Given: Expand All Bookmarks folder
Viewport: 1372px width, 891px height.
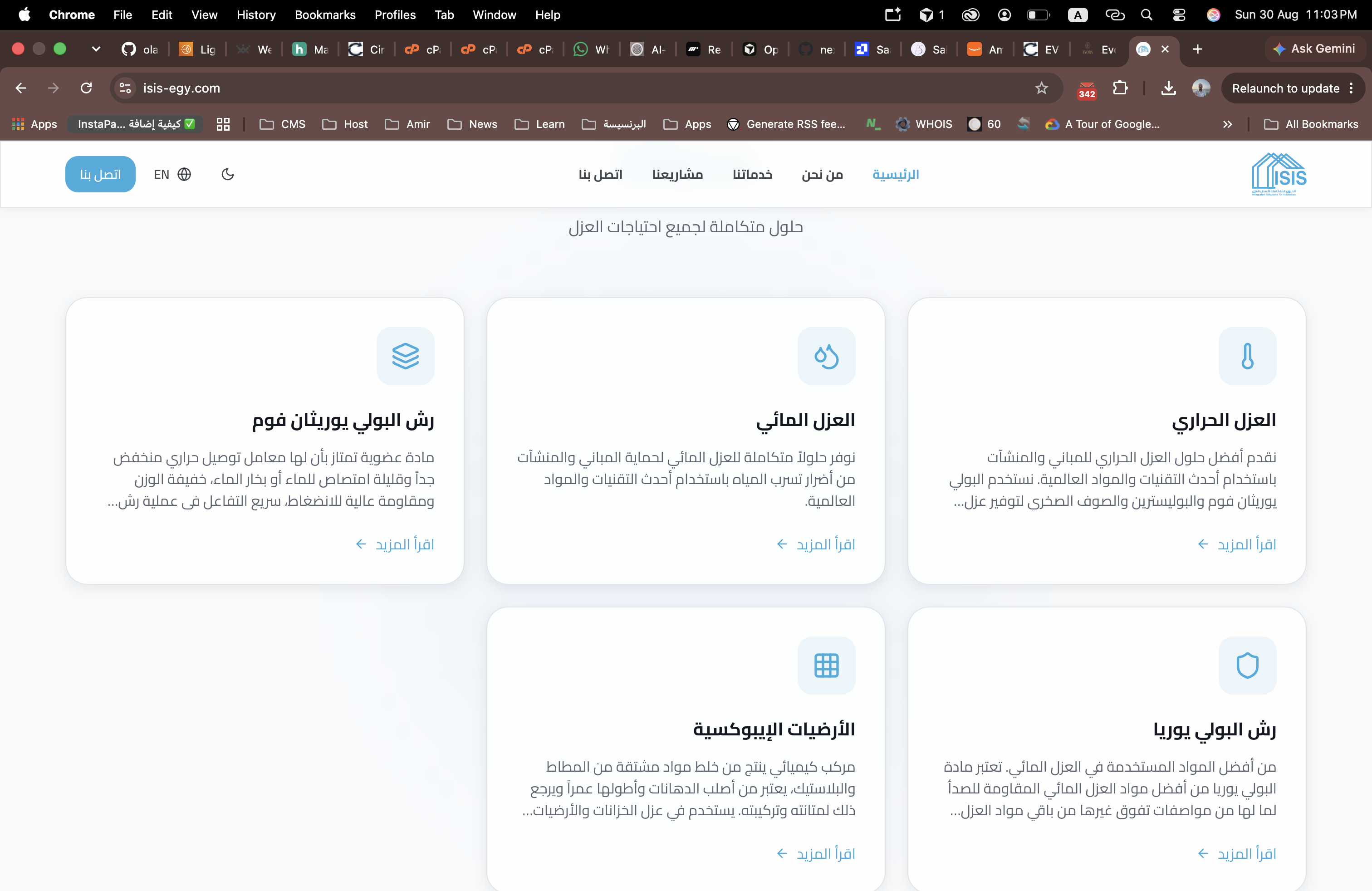Looking at the screenshot, I should pos(1311,124).
